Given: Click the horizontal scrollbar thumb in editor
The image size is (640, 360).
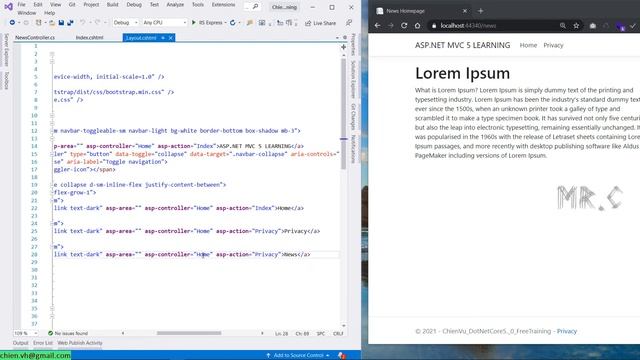Looking at the screenshot, I should (x=189, y=333).
